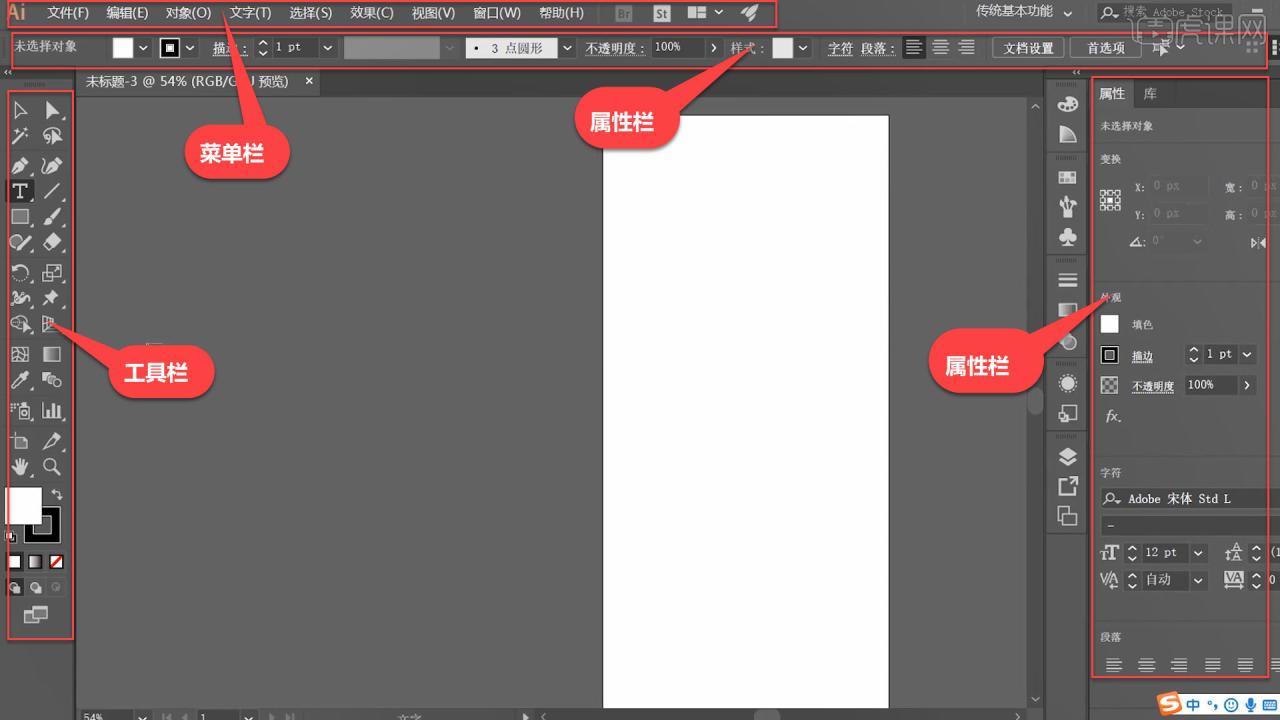This screenshot has height=720, width=1280.
Task: Pick the Paintbrush tool
Action: pos(52,216)
